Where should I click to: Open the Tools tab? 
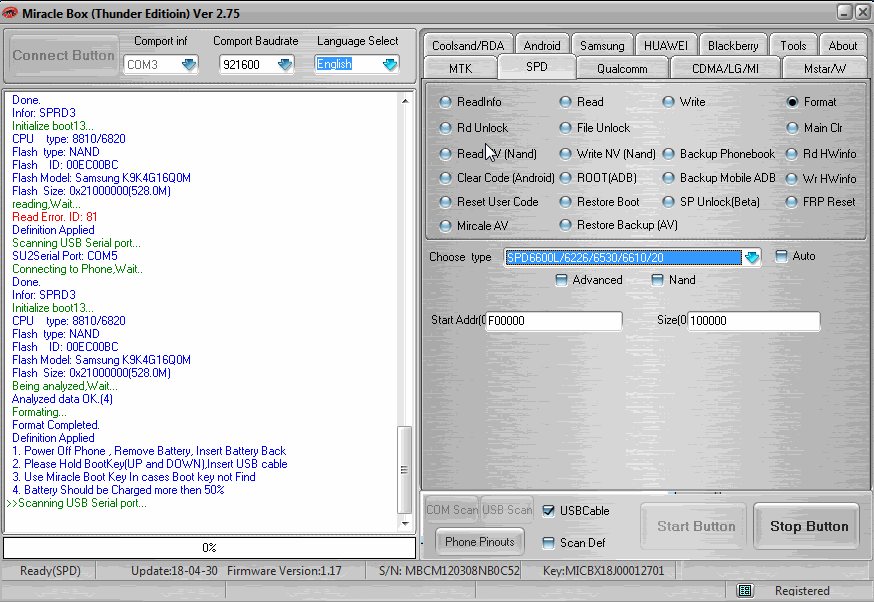(x=793, y=46)
